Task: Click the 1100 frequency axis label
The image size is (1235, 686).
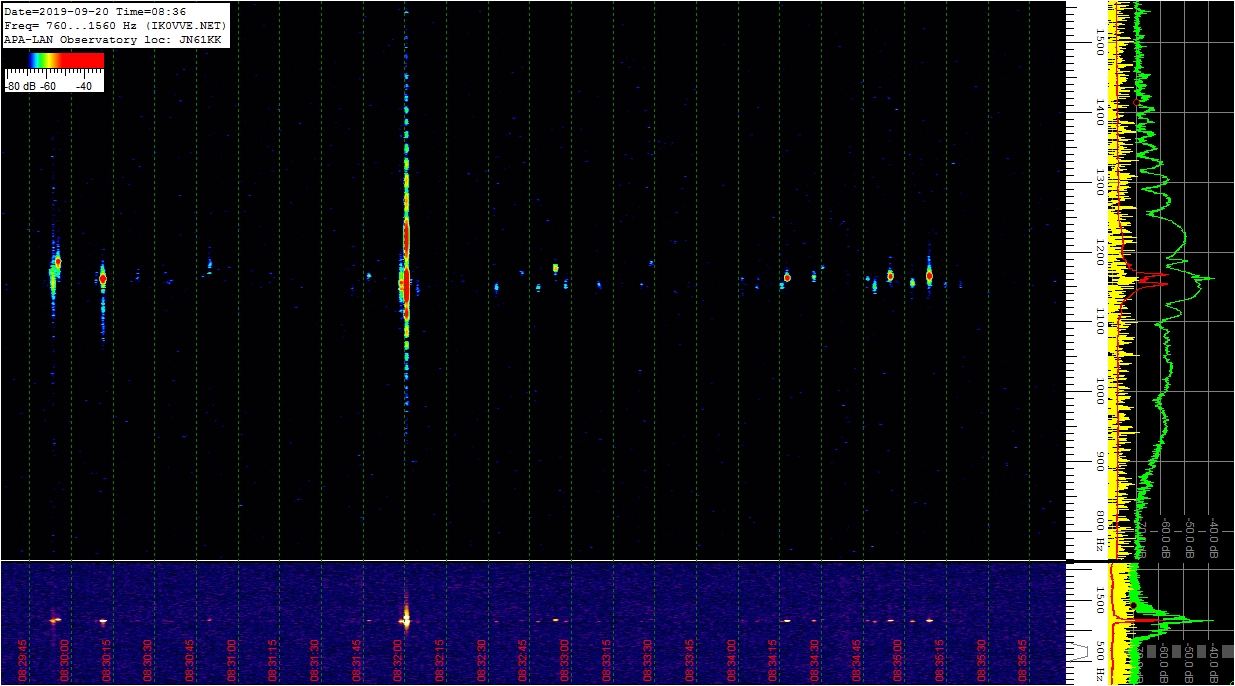Action: click(1100, 321)
